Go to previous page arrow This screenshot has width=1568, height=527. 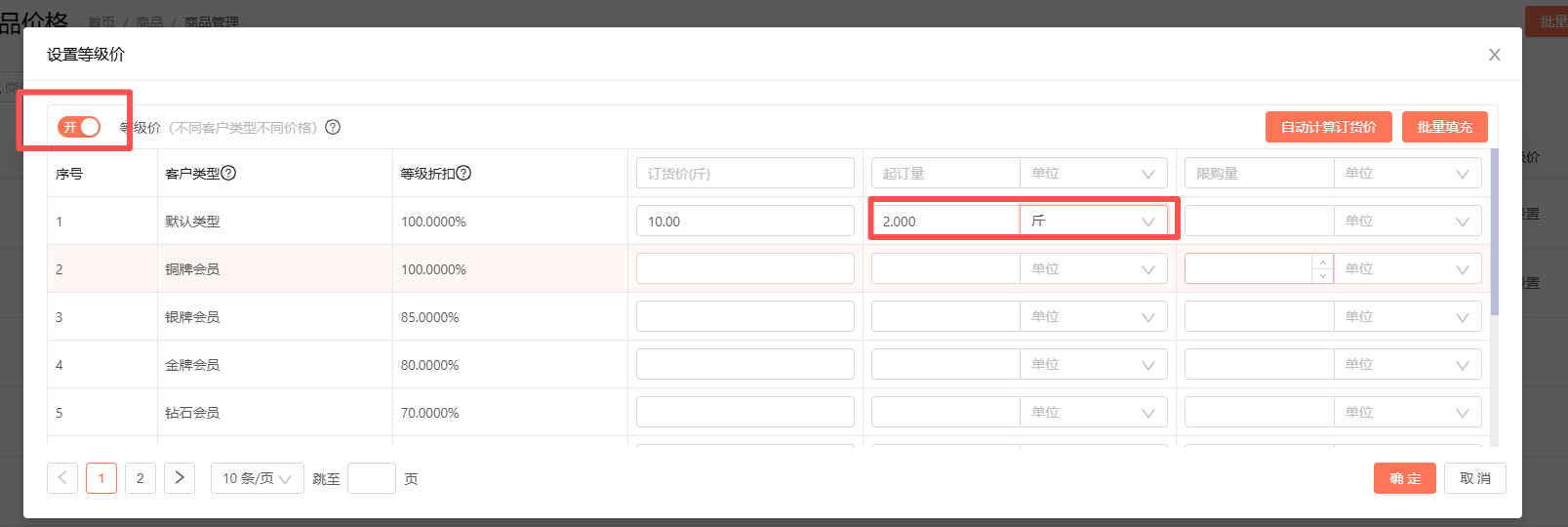pyautogui.click(x=62, y=478)
